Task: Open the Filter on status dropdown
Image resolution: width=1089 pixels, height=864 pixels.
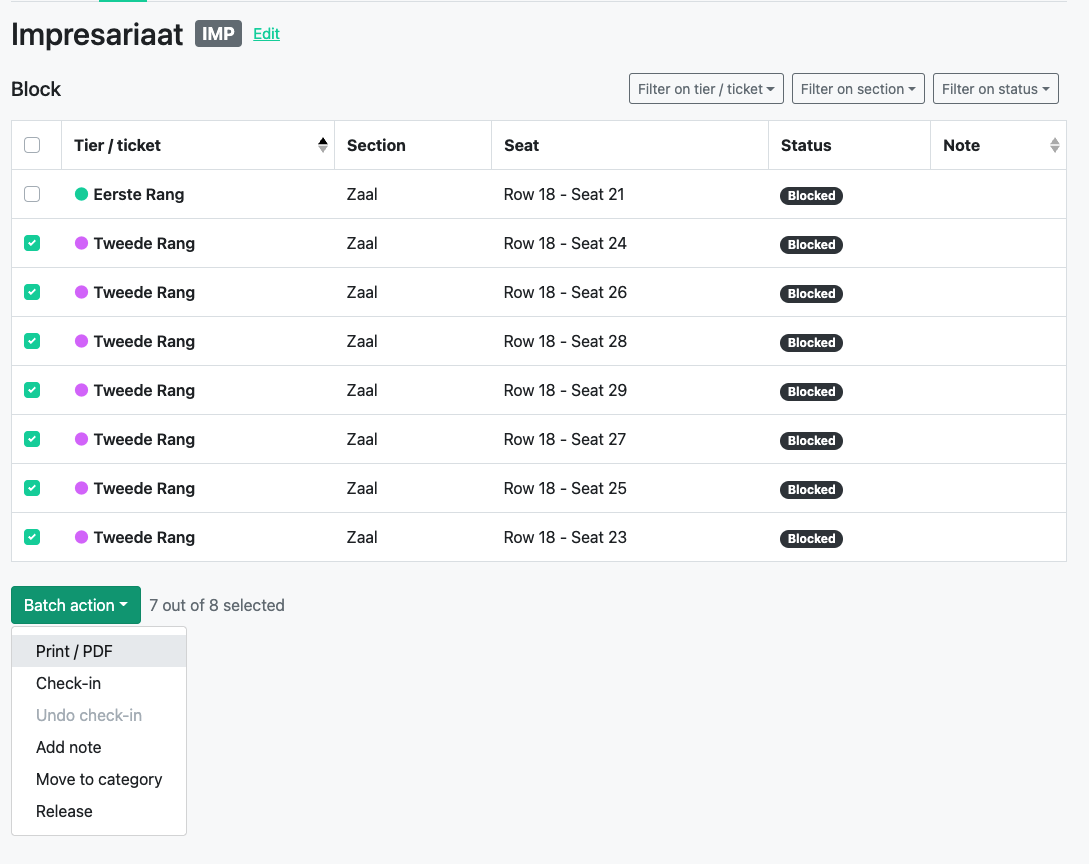Action: 996,89
